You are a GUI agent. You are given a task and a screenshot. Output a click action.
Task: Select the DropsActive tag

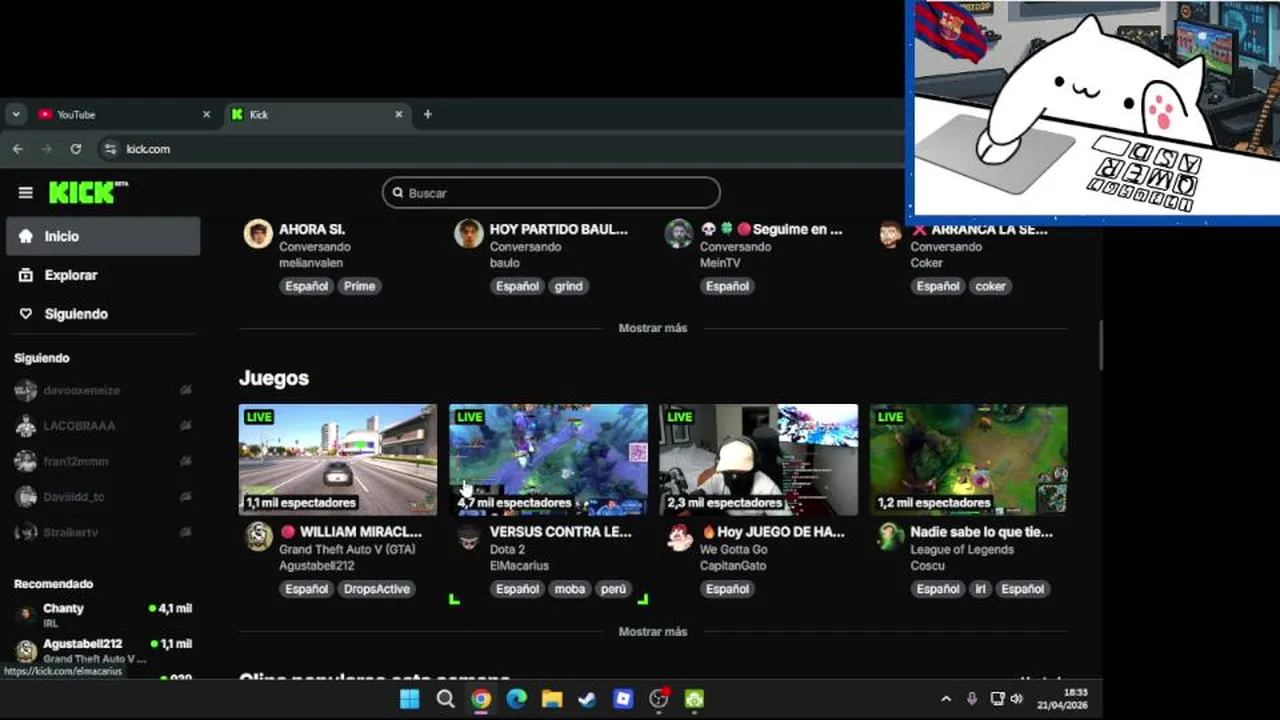(377, 589)
